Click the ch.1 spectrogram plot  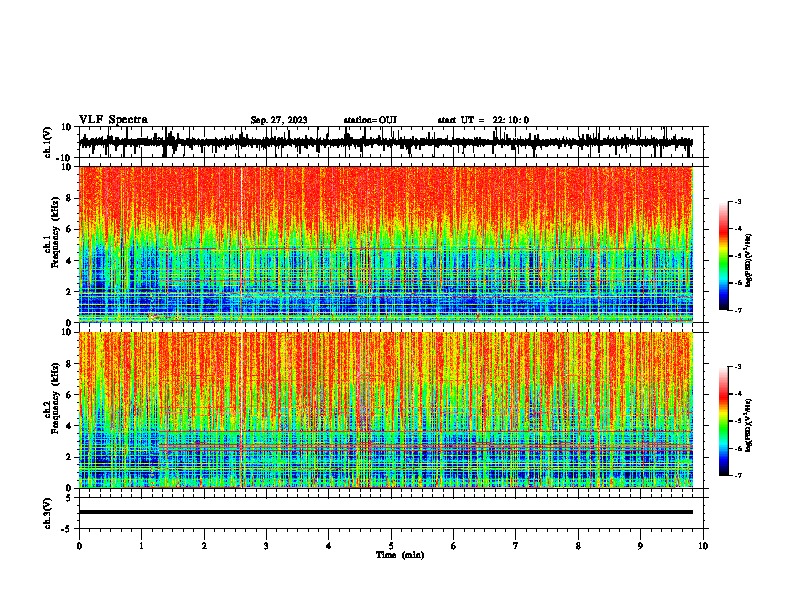(x=386, y=244)
